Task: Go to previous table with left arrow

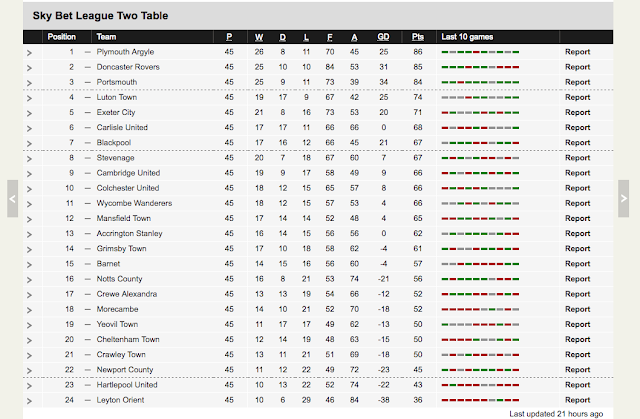Action: click(13, 199)
